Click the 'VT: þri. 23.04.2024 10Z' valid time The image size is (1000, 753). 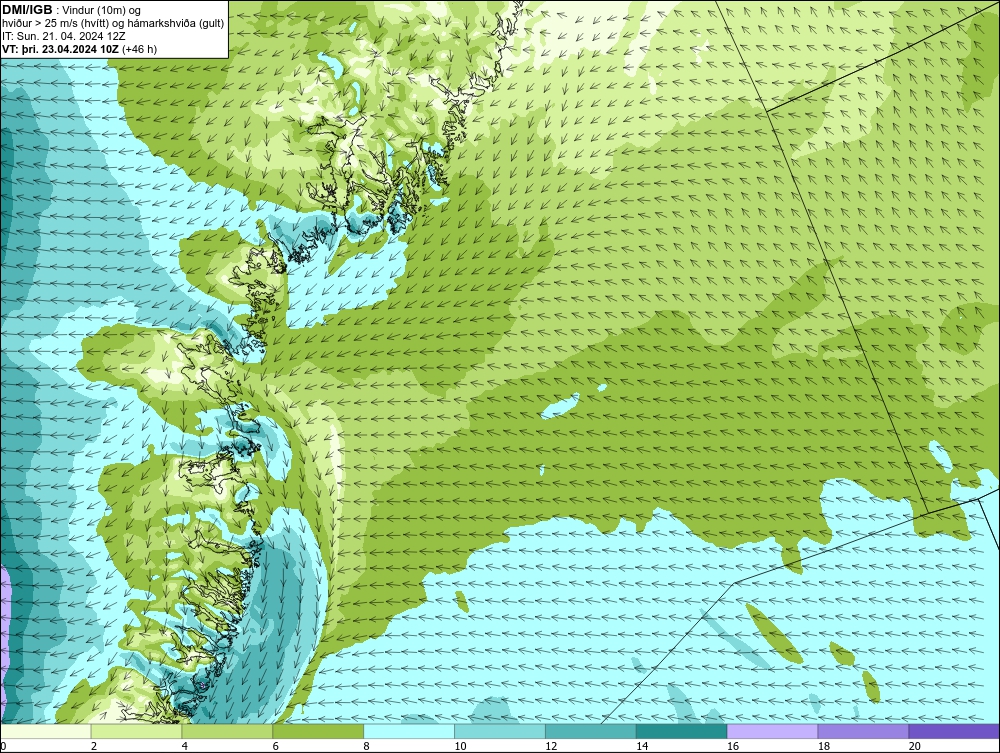tap(59, 49)
